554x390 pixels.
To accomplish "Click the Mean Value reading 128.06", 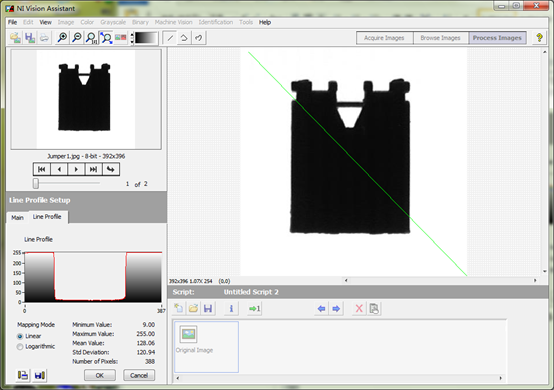I will click(x=146, y=343).
